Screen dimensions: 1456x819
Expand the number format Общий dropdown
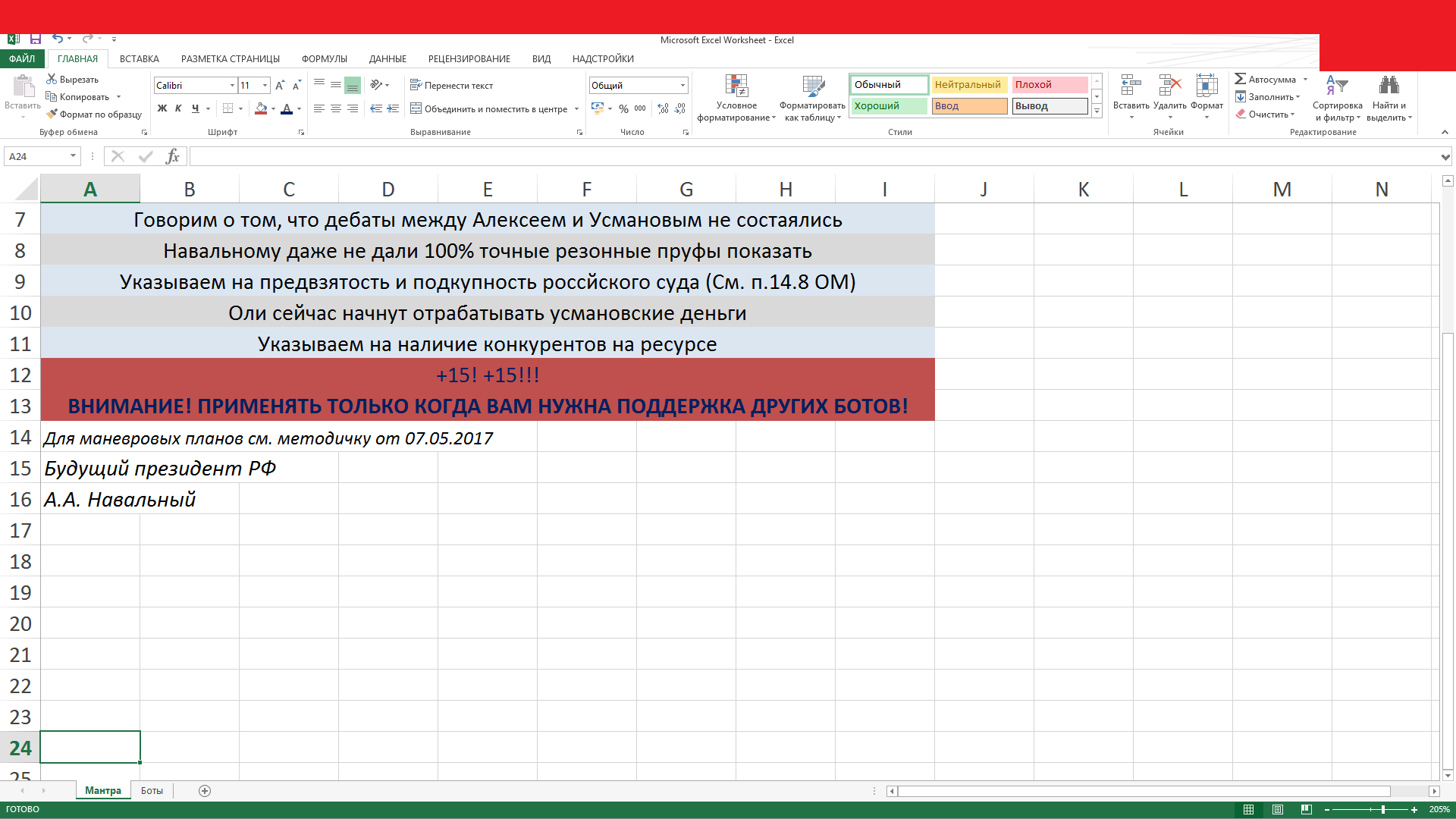pos(682,86)
